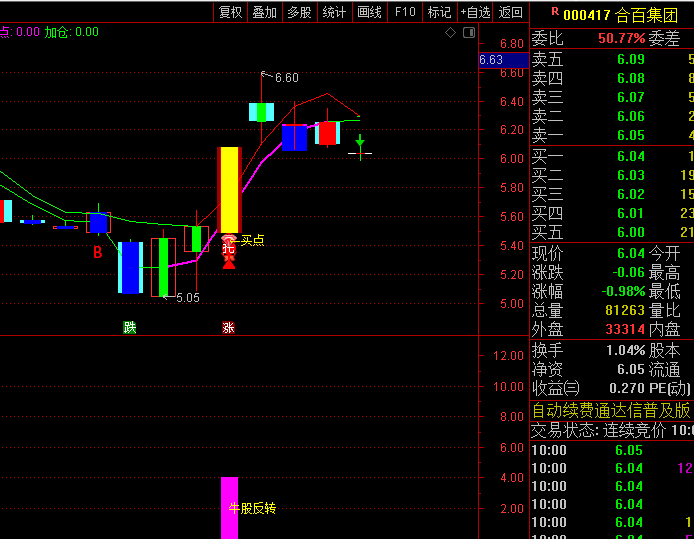Screen dimensions: 694x539
Task: Select the tall yellow candlestick
Action: click(229, 189)
